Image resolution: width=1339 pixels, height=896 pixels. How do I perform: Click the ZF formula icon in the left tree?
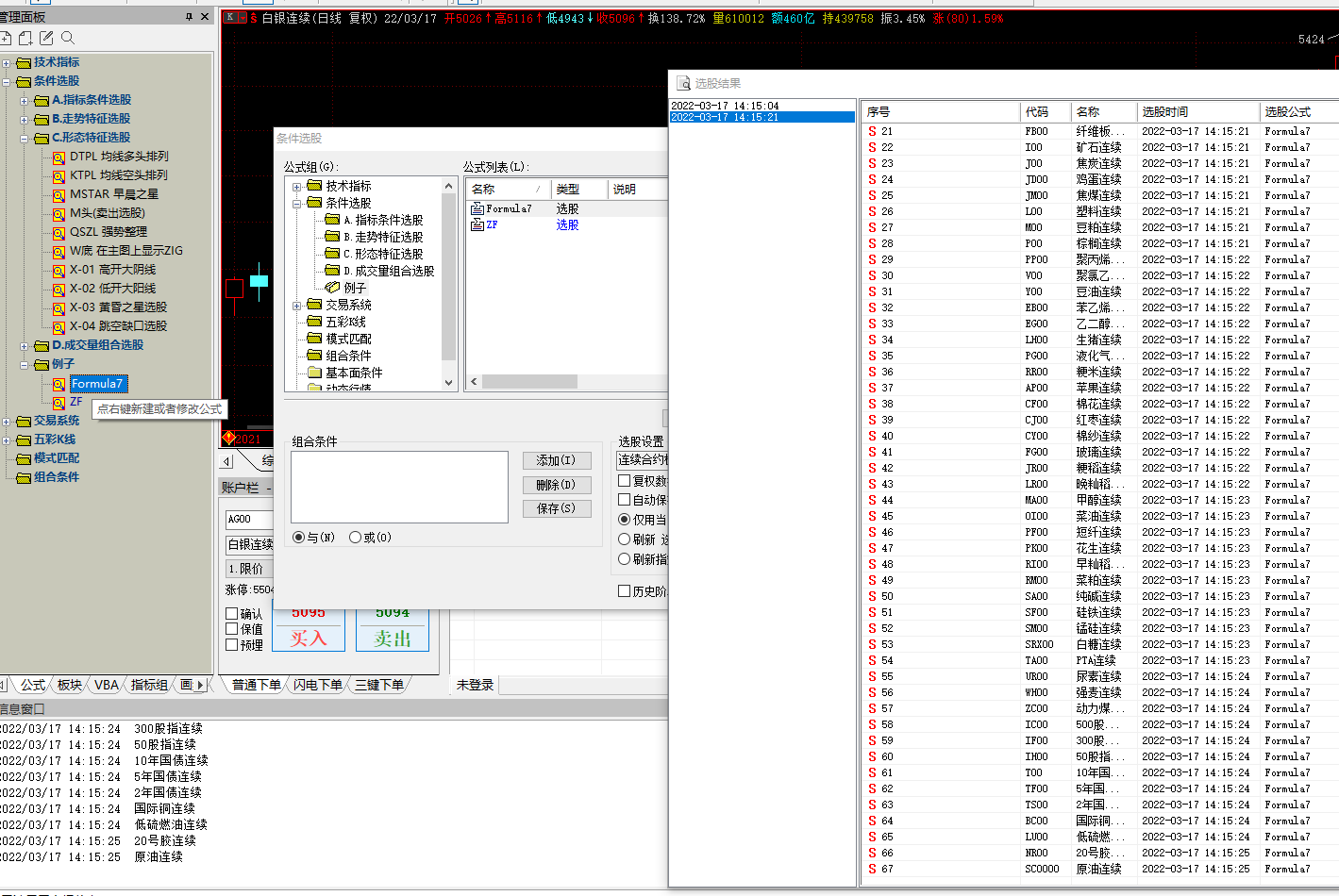pyautogui.click(x=59, y=403)
